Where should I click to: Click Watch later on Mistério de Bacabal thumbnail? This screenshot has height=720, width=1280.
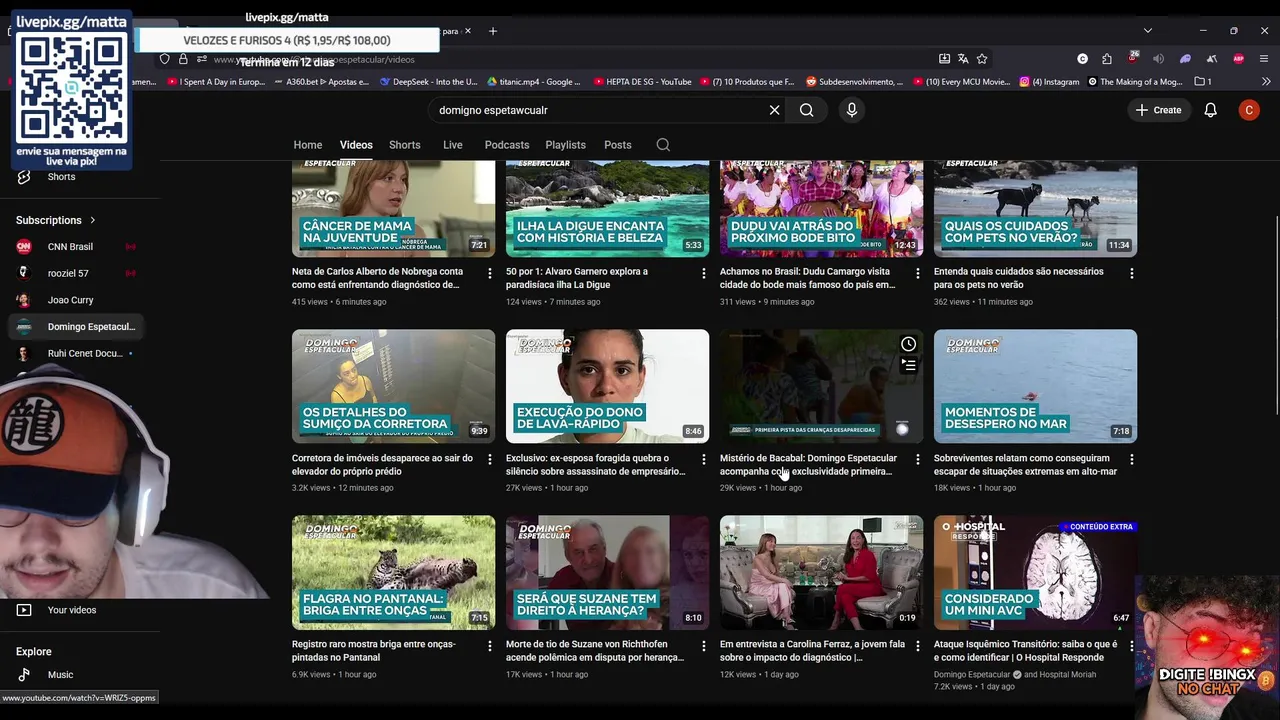click(908, 344)
